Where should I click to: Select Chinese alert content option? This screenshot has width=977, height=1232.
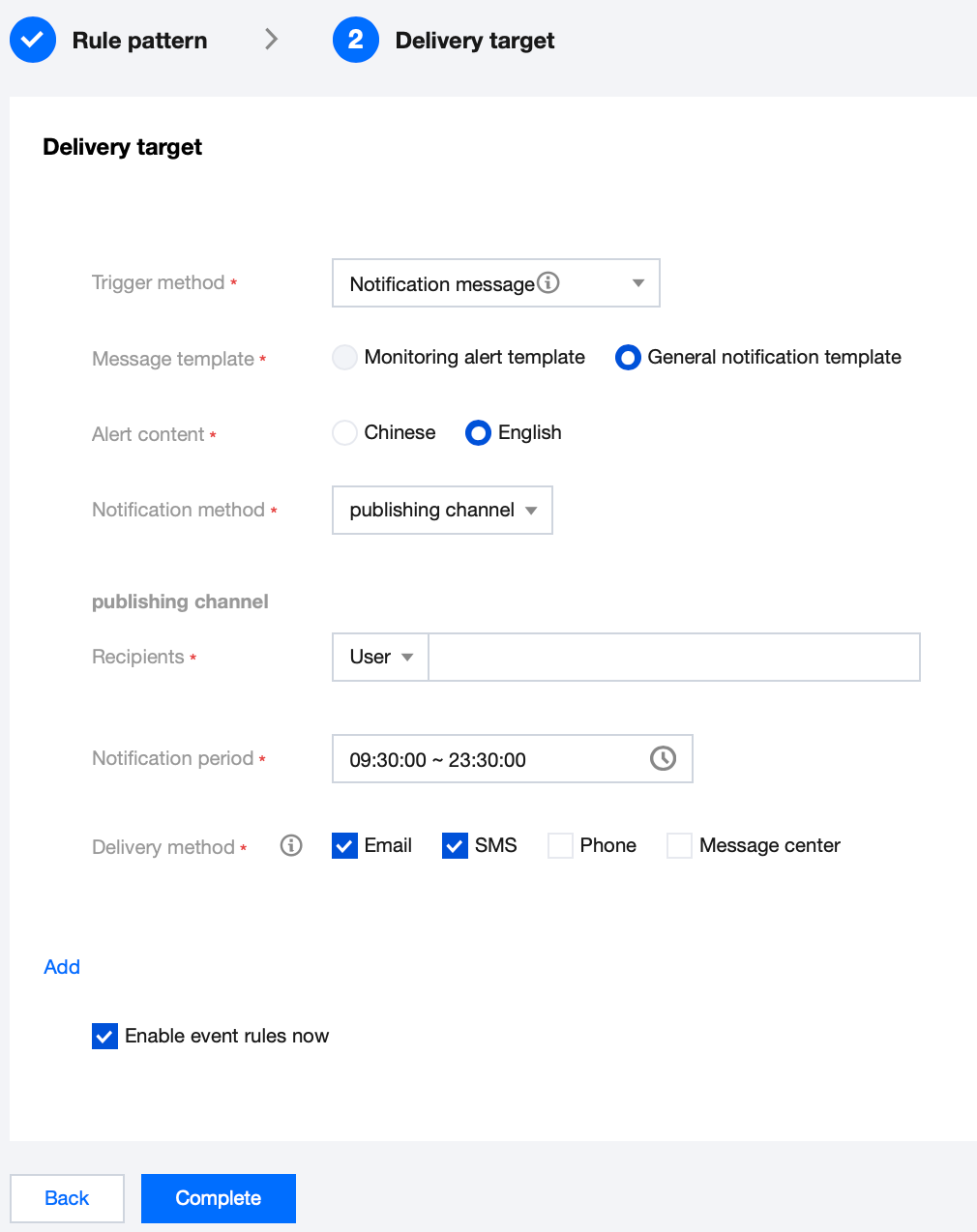click(x=345, y=432)
